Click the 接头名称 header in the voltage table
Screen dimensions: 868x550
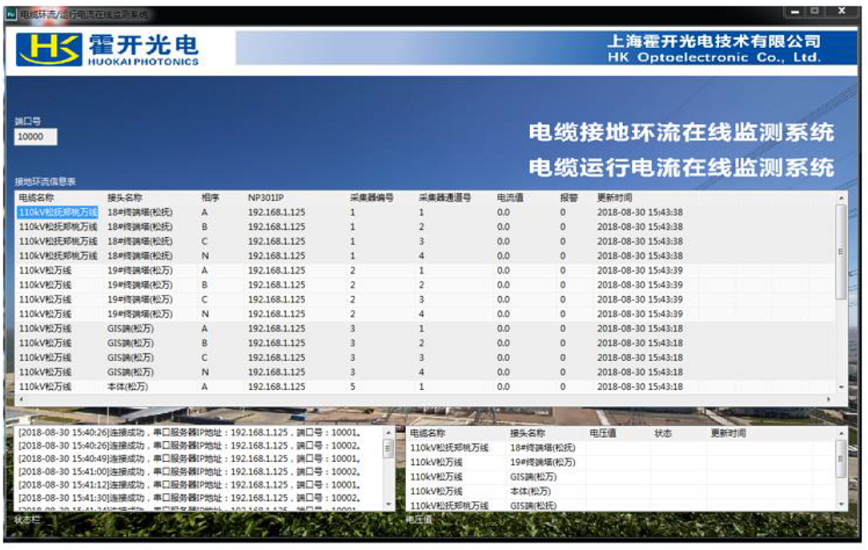[528, 433]
